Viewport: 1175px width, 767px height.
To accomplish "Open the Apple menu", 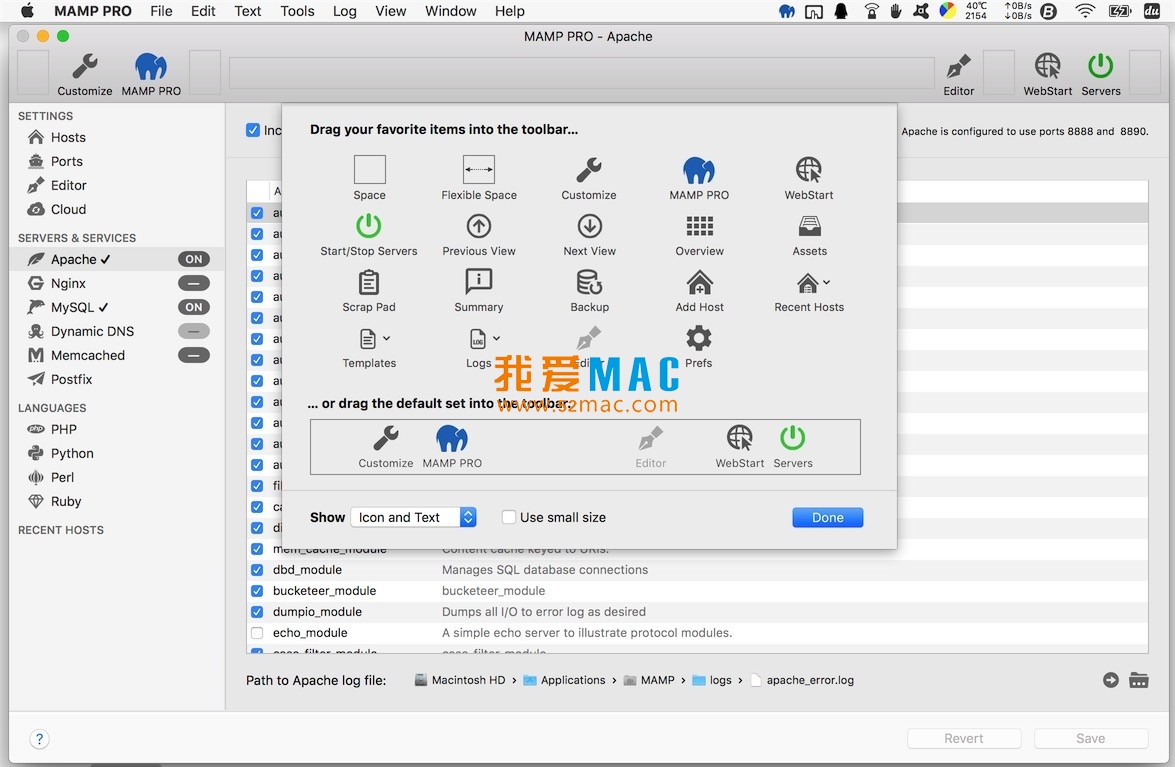I will (x=27, y=10).
